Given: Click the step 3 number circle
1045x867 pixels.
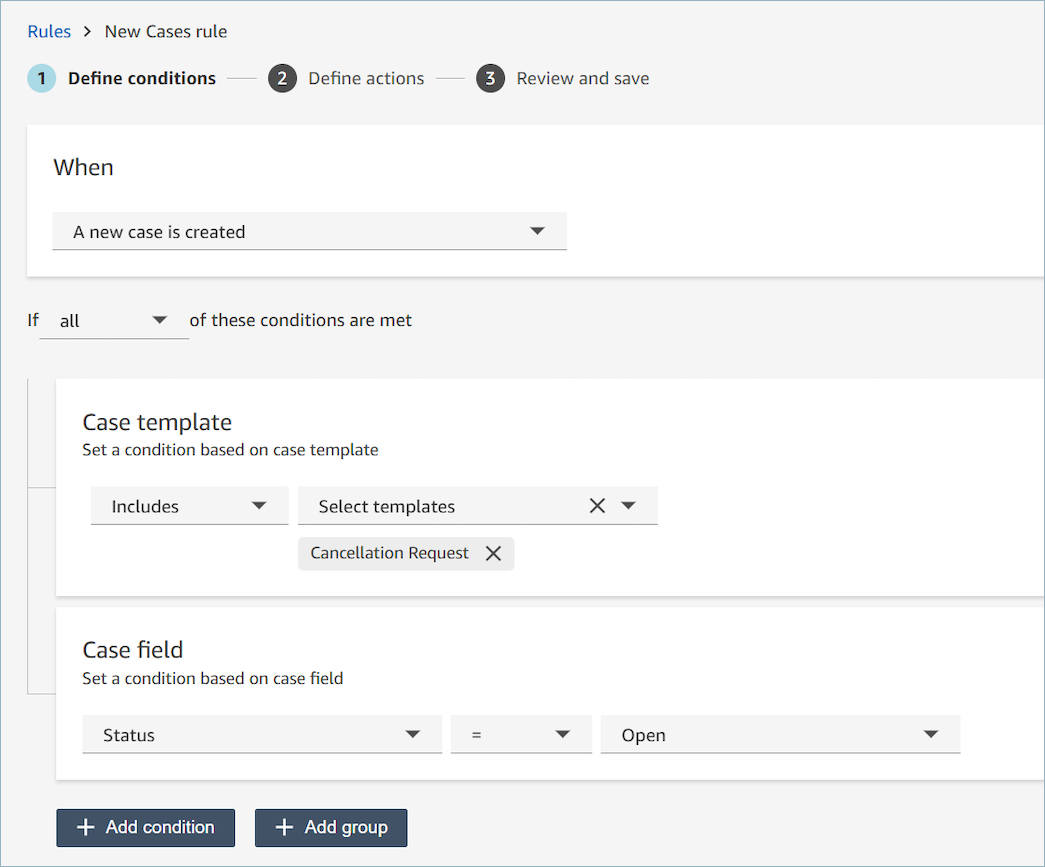Looking at the screenshot, I should tap(490, 78).
